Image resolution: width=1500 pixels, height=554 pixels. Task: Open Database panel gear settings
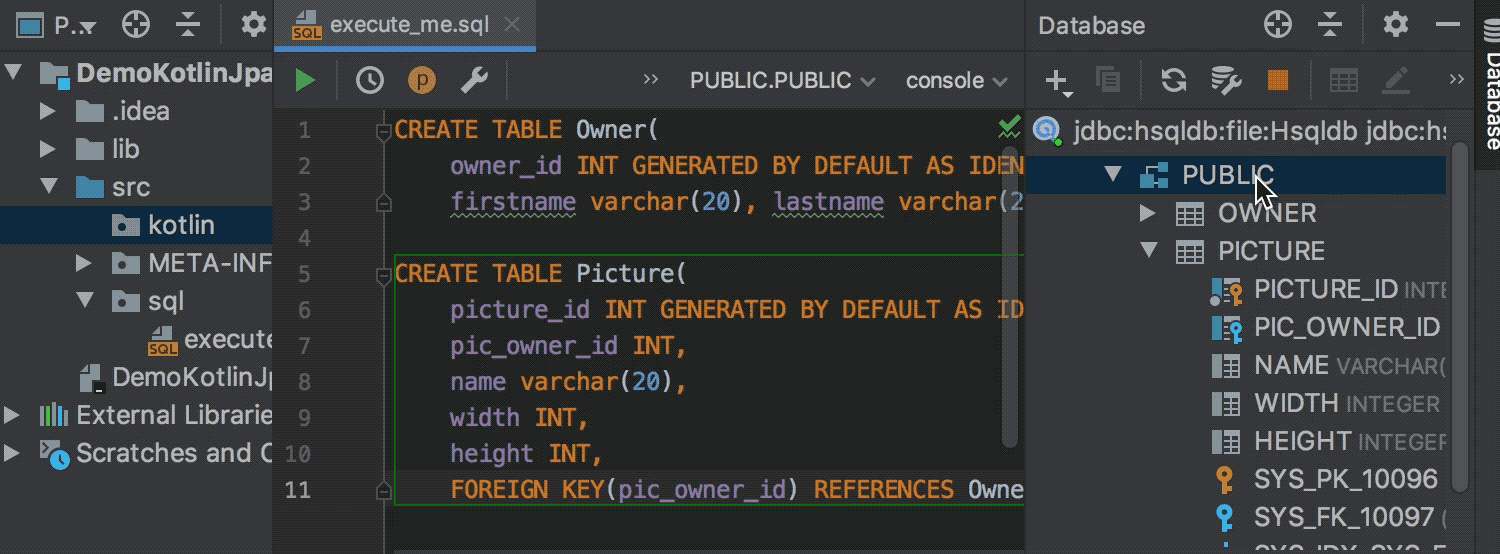coord(1395,25)
